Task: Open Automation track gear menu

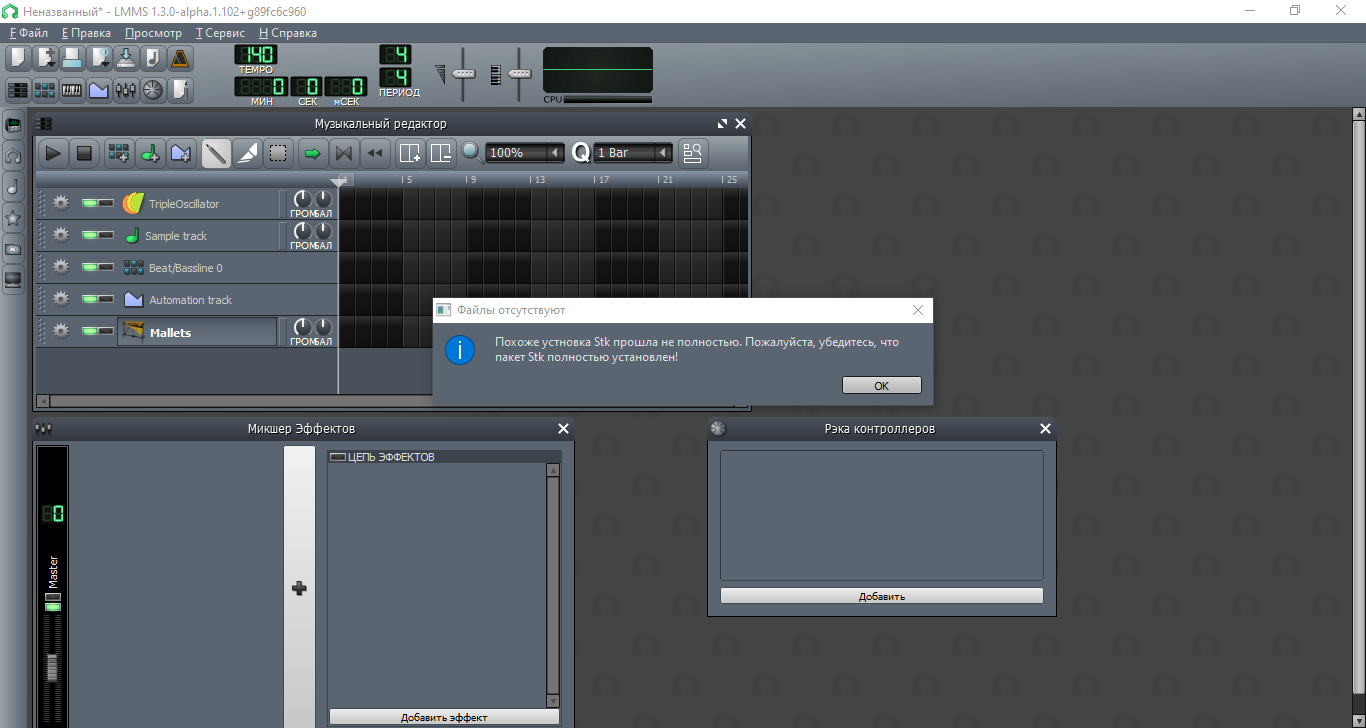Action: [61, 300]
